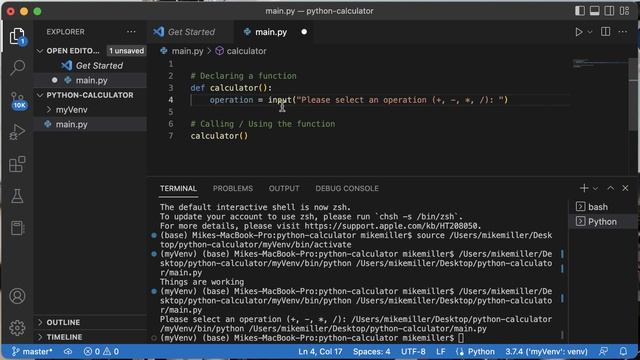
Task: Click the 1 unsaved badge
Action: click(x=126, y=51)
